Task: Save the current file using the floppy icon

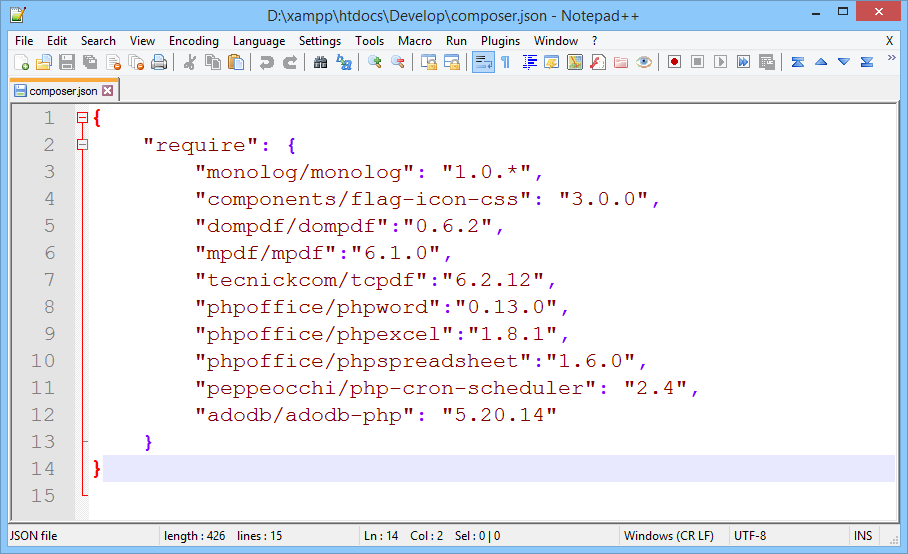Action: coord(67,62)
